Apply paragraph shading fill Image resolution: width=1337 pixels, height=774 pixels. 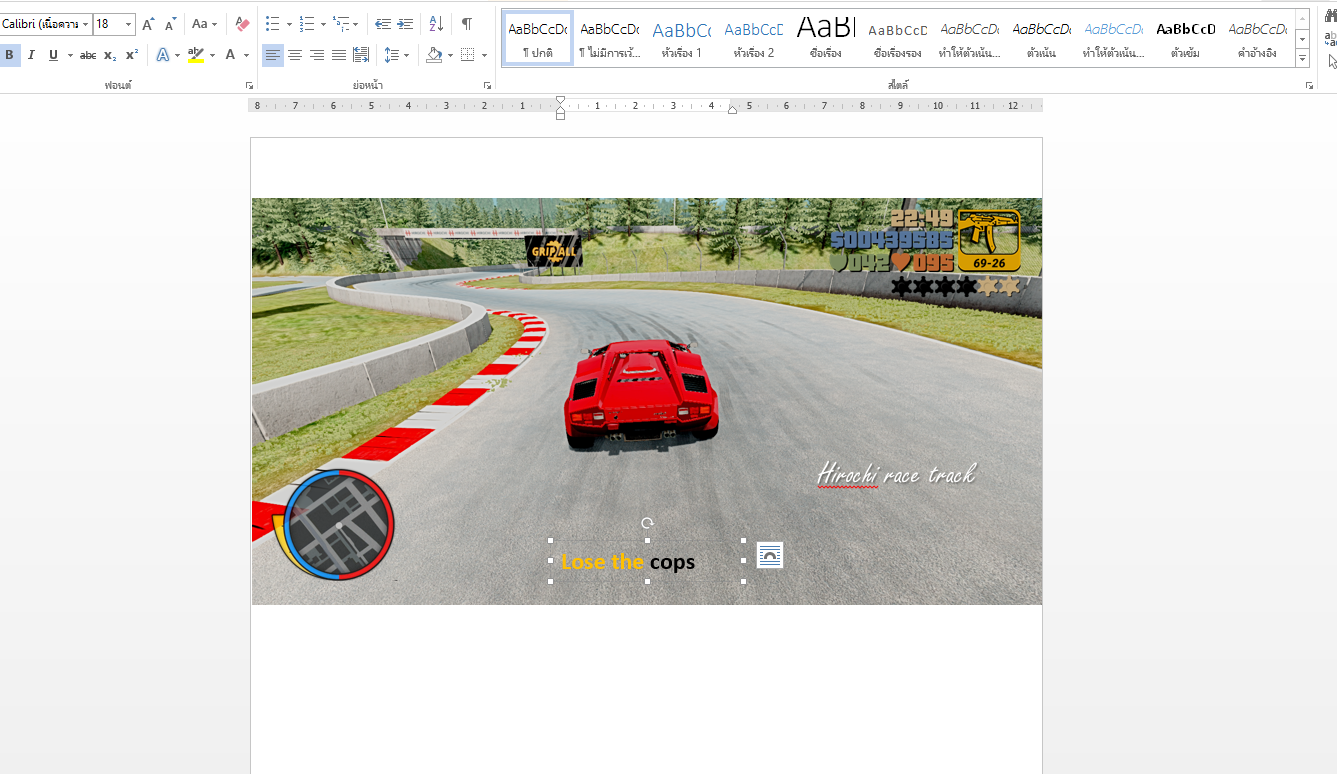tap(434, 55)
